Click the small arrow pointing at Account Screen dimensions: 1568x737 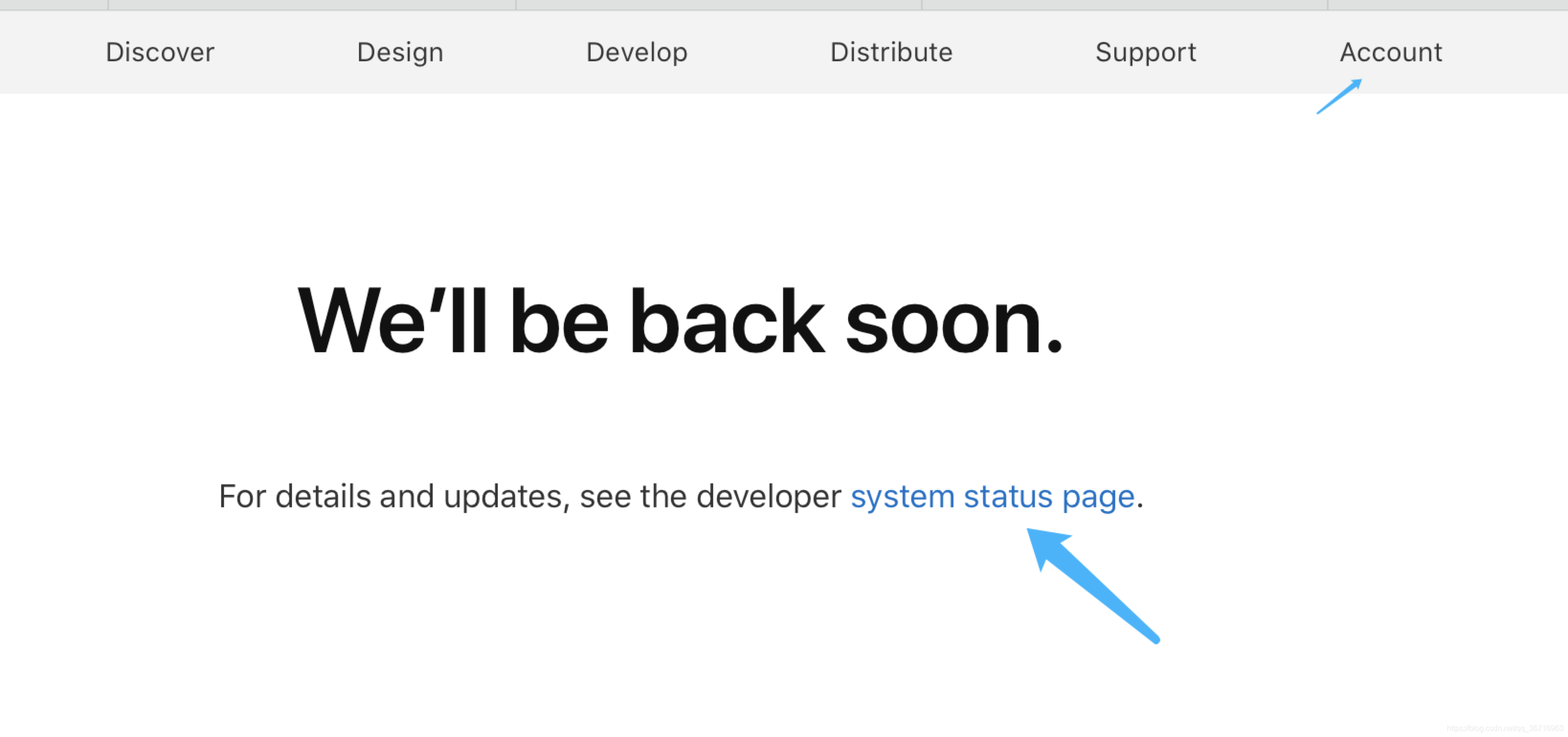(1339, 96)
